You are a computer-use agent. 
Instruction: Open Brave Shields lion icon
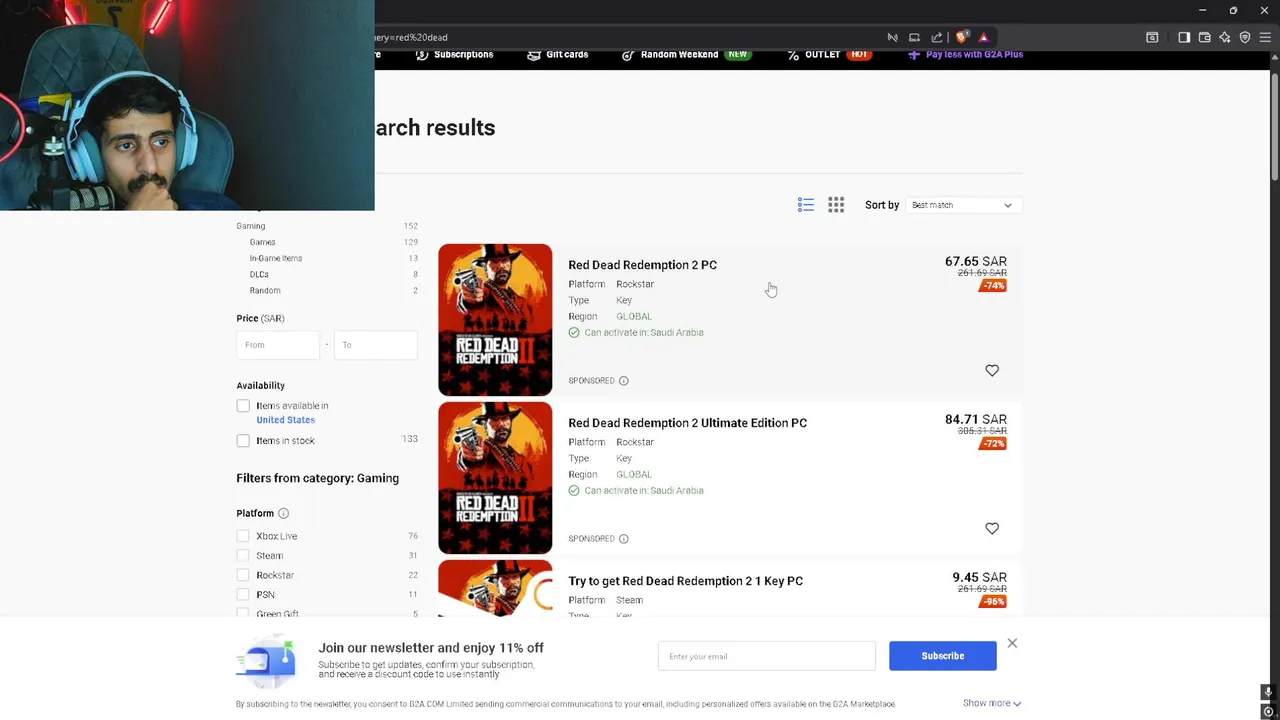point(962,38)
